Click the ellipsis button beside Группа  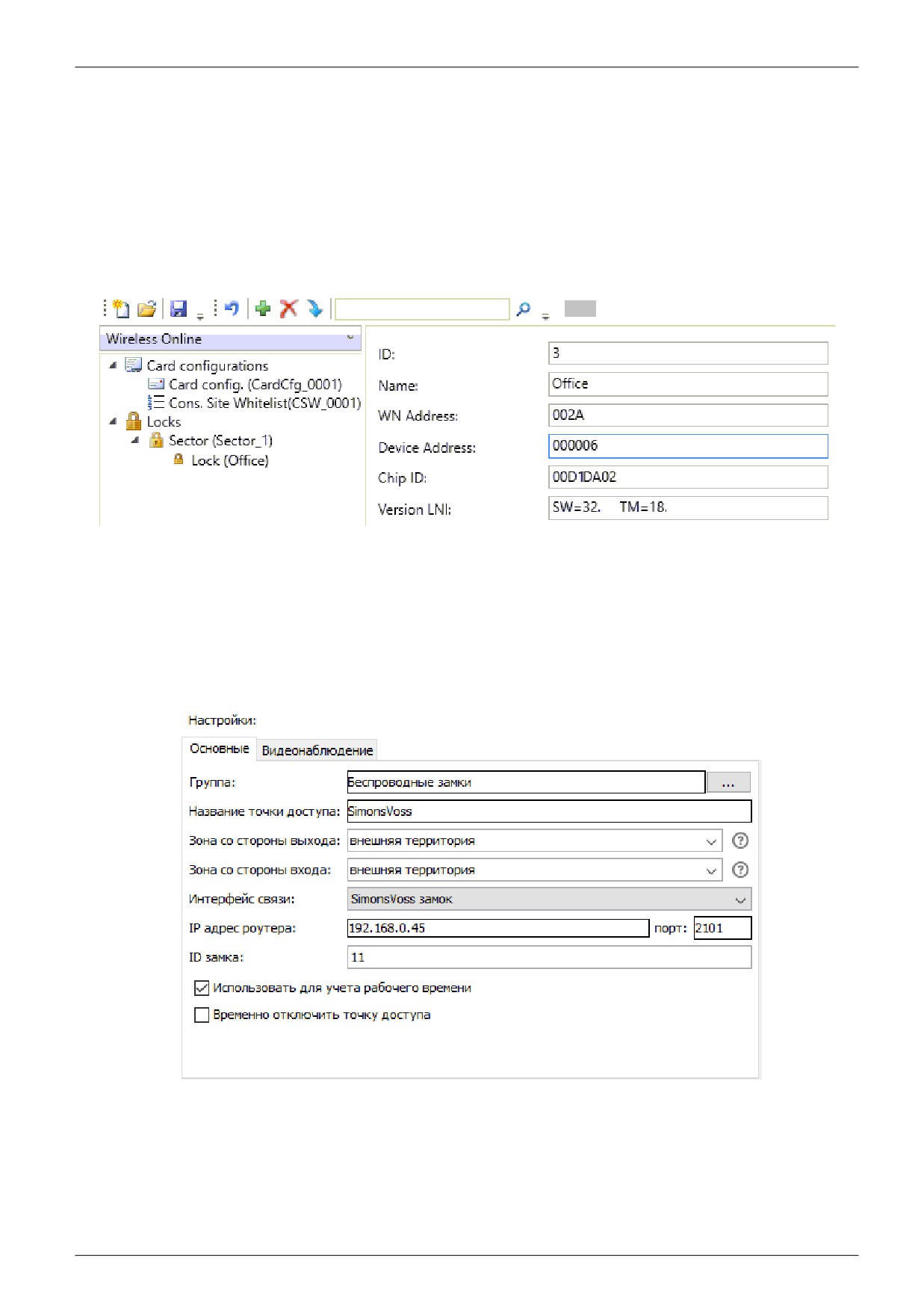(x=728, y=782)
